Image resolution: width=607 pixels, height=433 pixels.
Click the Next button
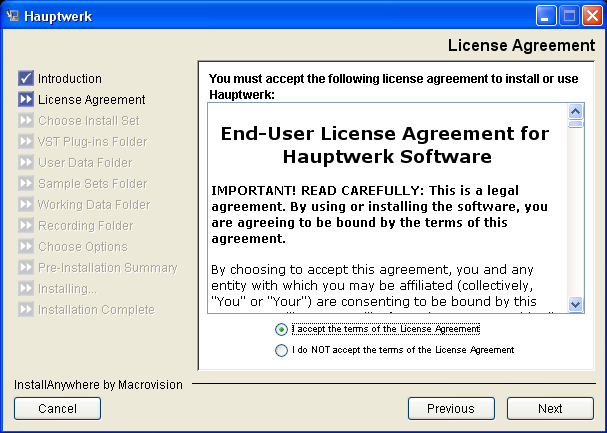550,408
